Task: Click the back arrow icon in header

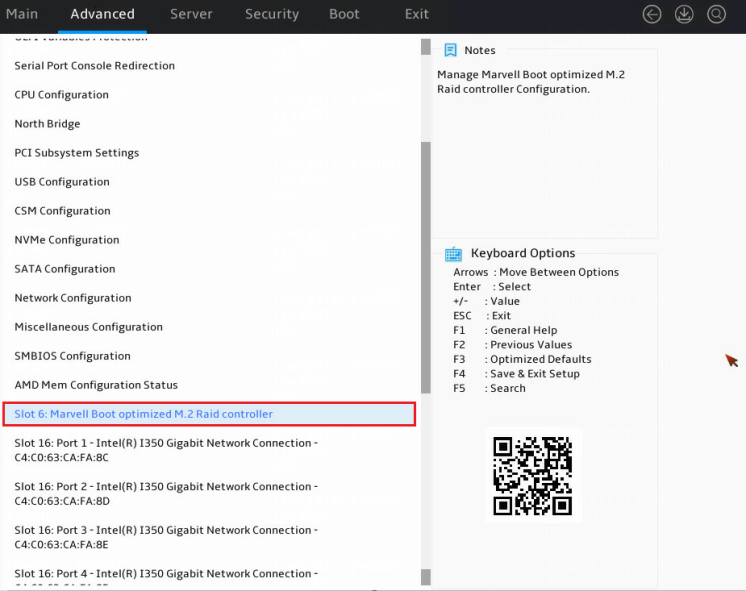Action: (x=652, y=14)
